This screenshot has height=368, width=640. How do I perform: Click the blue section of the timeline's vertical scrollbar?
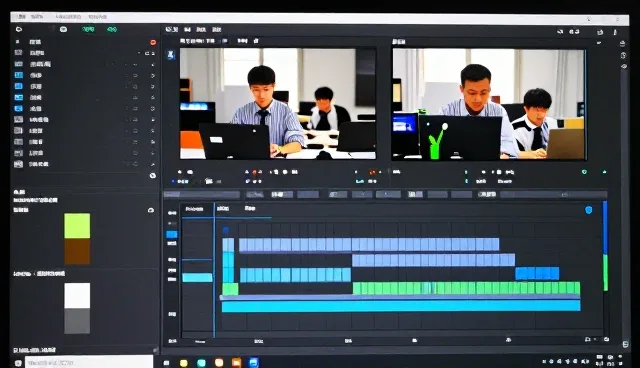[x=605, y=228]
